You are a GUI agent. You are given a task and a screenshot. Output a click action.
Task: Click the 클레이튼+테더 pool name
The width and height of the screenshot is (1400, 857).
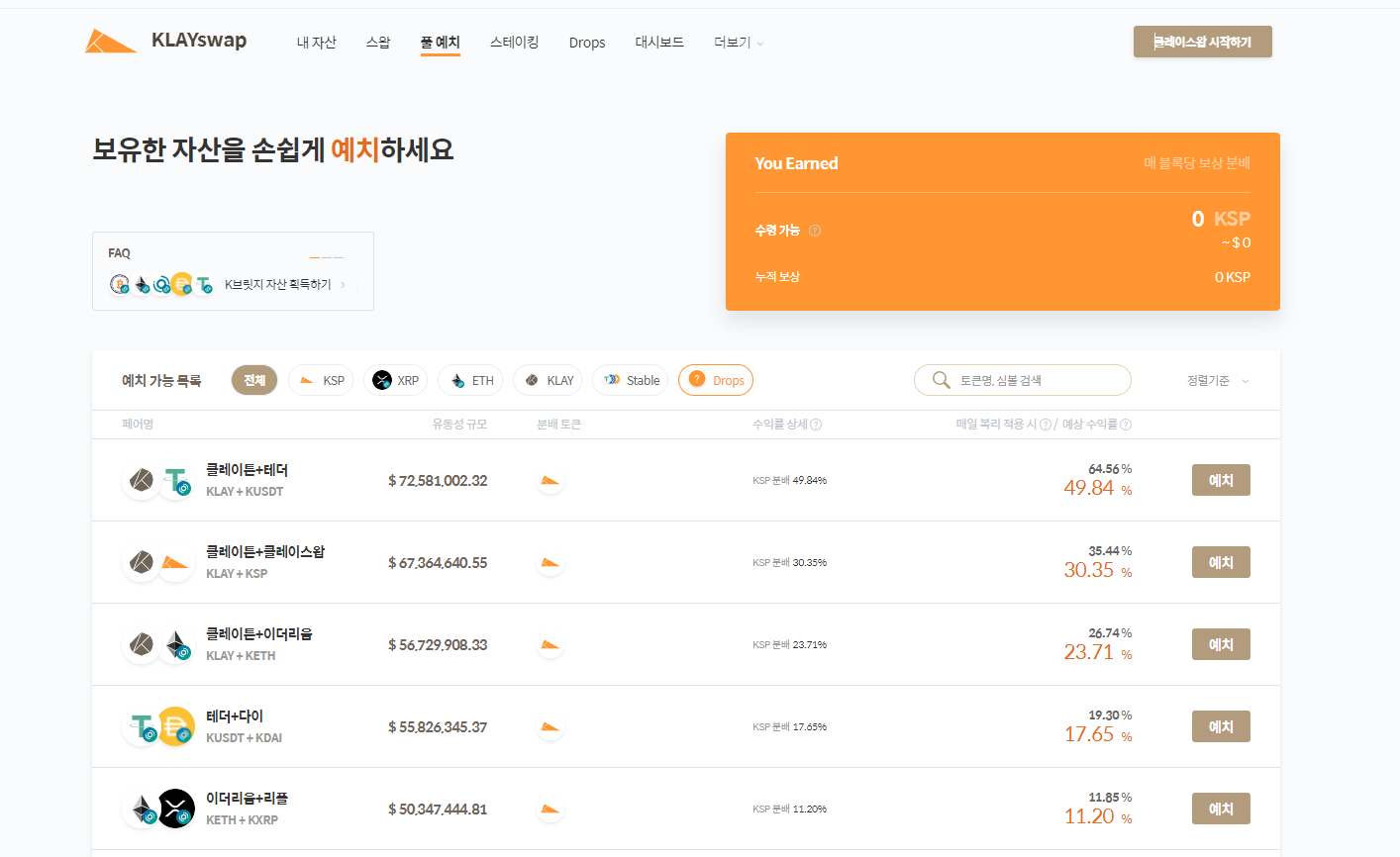tap(247, 470)
